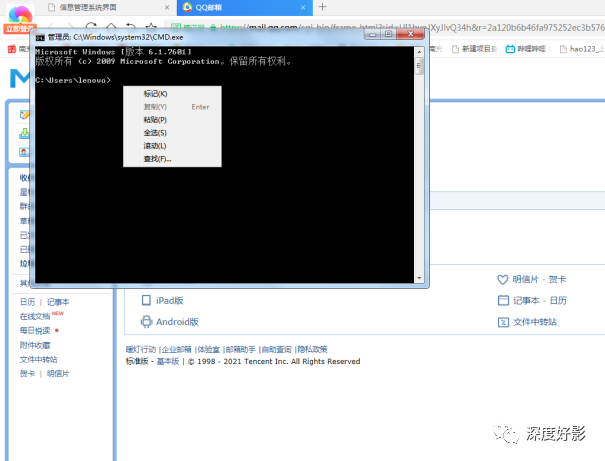Open the 企业邮箱 footer link
Image resolution: width=605 pixels, height=461 pixels.
[176, 349]
